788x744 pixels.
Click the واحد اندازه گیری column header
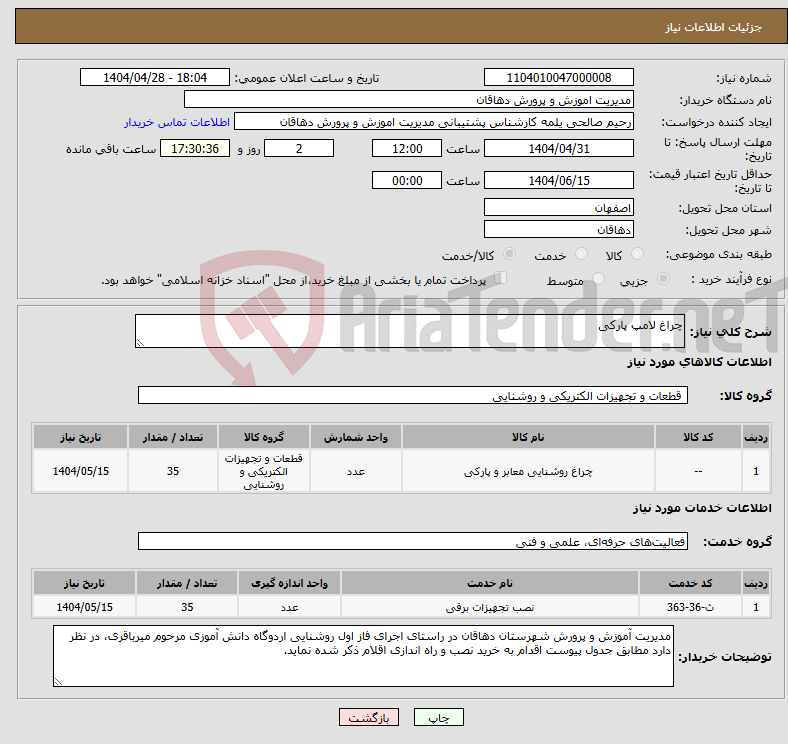pyautogui.click(x=289, y=583)
